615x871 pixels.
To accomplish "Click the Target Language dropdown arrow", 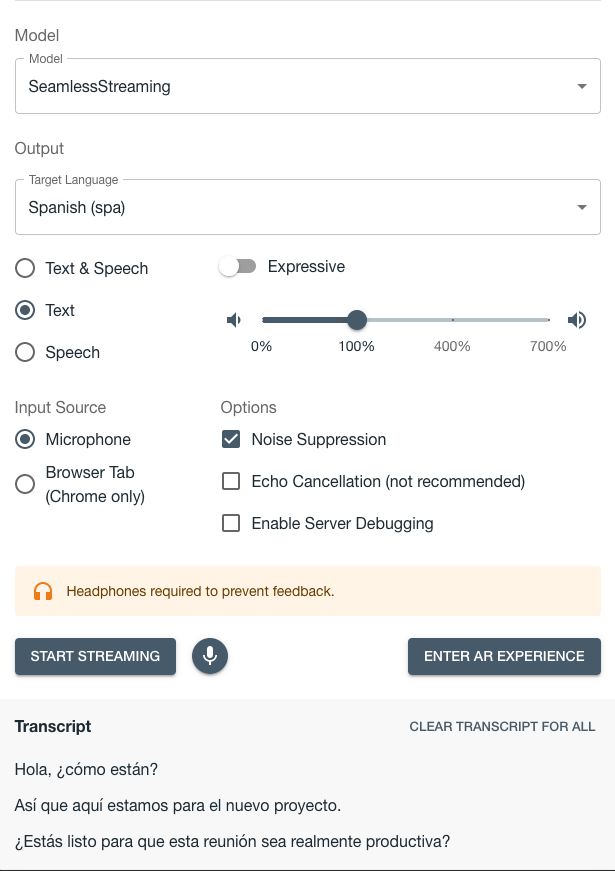I will tap(582, 208).
